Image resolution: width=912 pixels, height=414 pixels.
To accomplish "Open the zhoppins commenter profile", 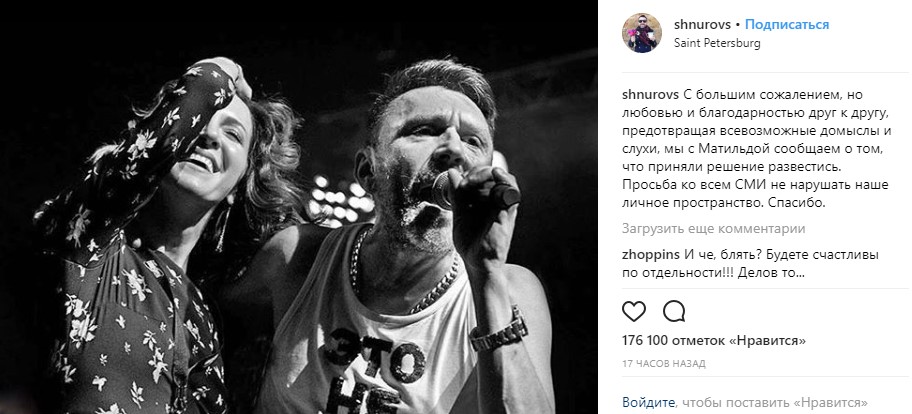I will [x=645, y=255].
